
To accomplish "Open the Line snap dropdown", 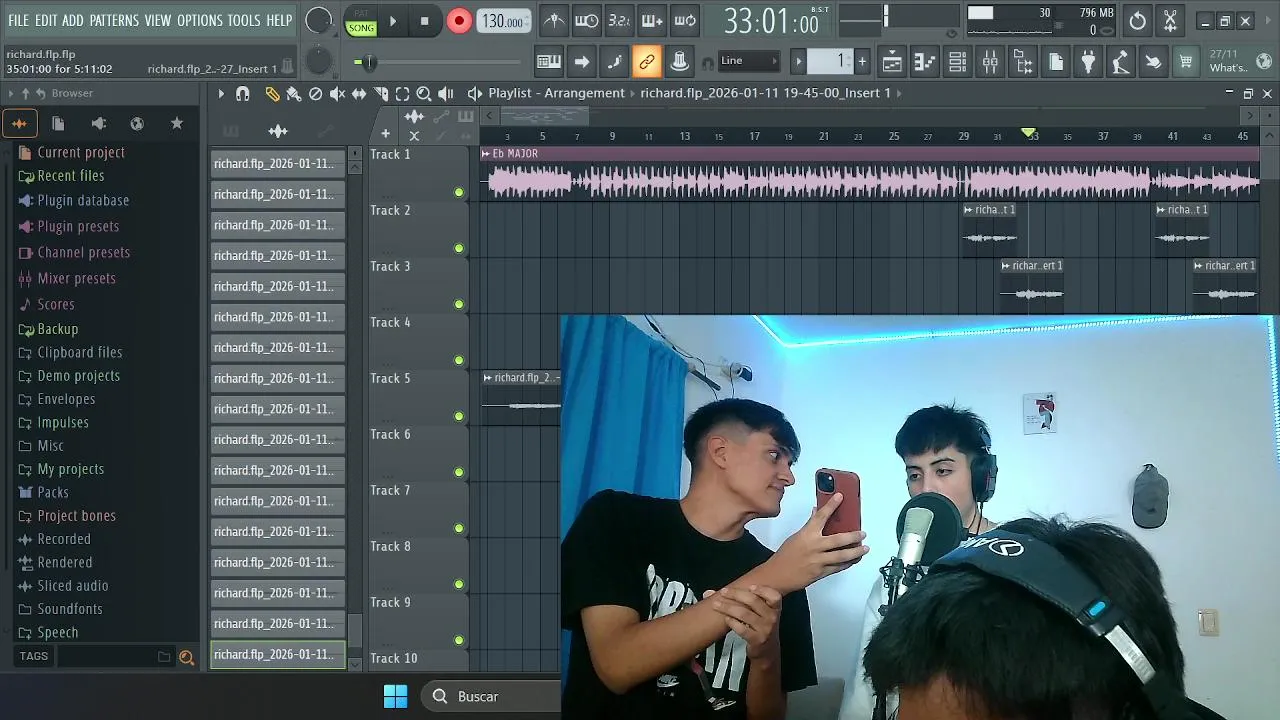I will [747, 61].
